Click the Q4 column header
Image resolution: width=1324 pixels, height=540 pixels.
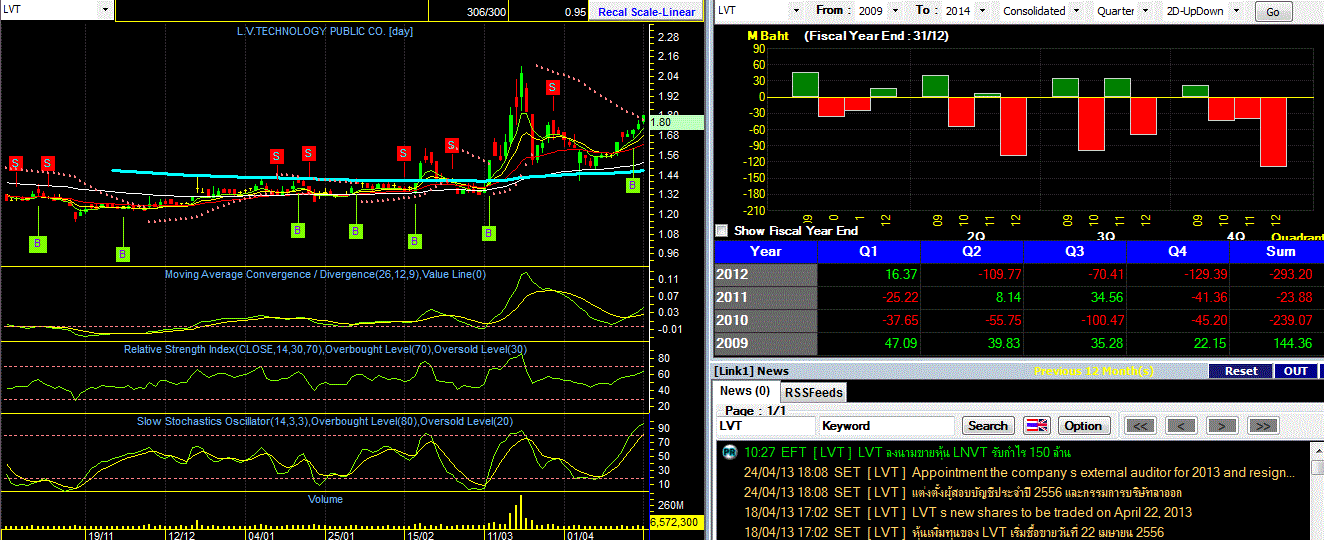click(x=1179, y=252)
